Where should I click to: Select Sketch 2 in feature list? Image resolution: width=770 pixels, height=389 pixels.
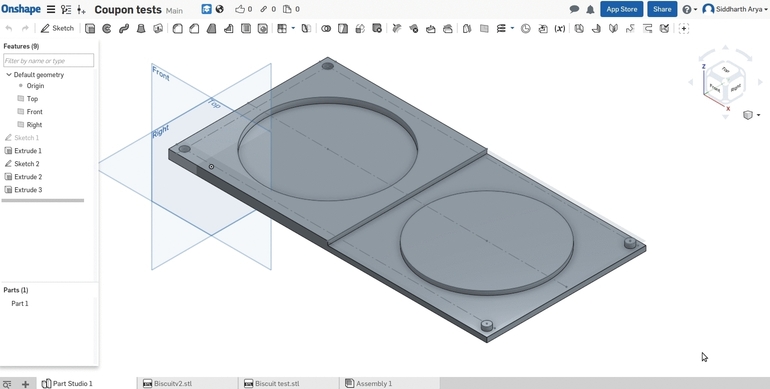click(27, 164)
